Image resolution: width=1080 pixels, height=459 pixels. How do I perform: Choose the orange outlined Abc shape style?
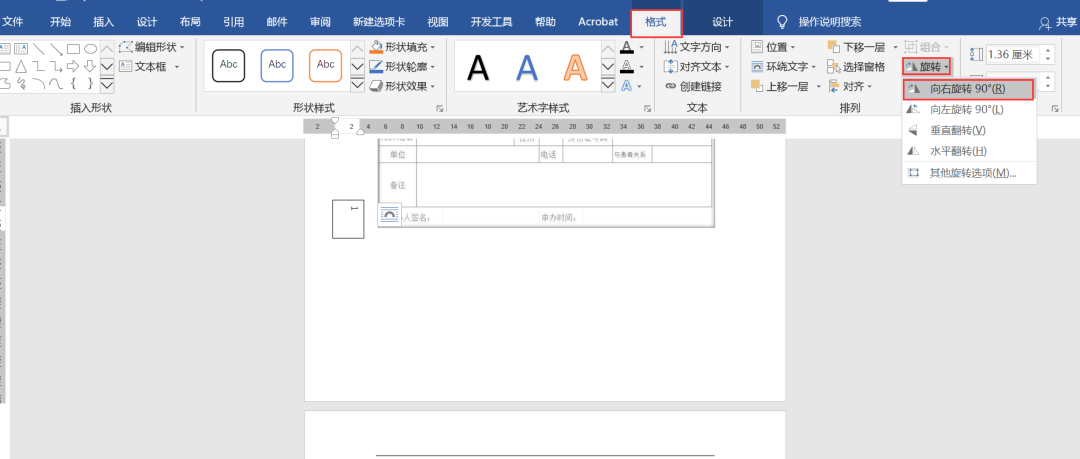[x=325, y=65]
